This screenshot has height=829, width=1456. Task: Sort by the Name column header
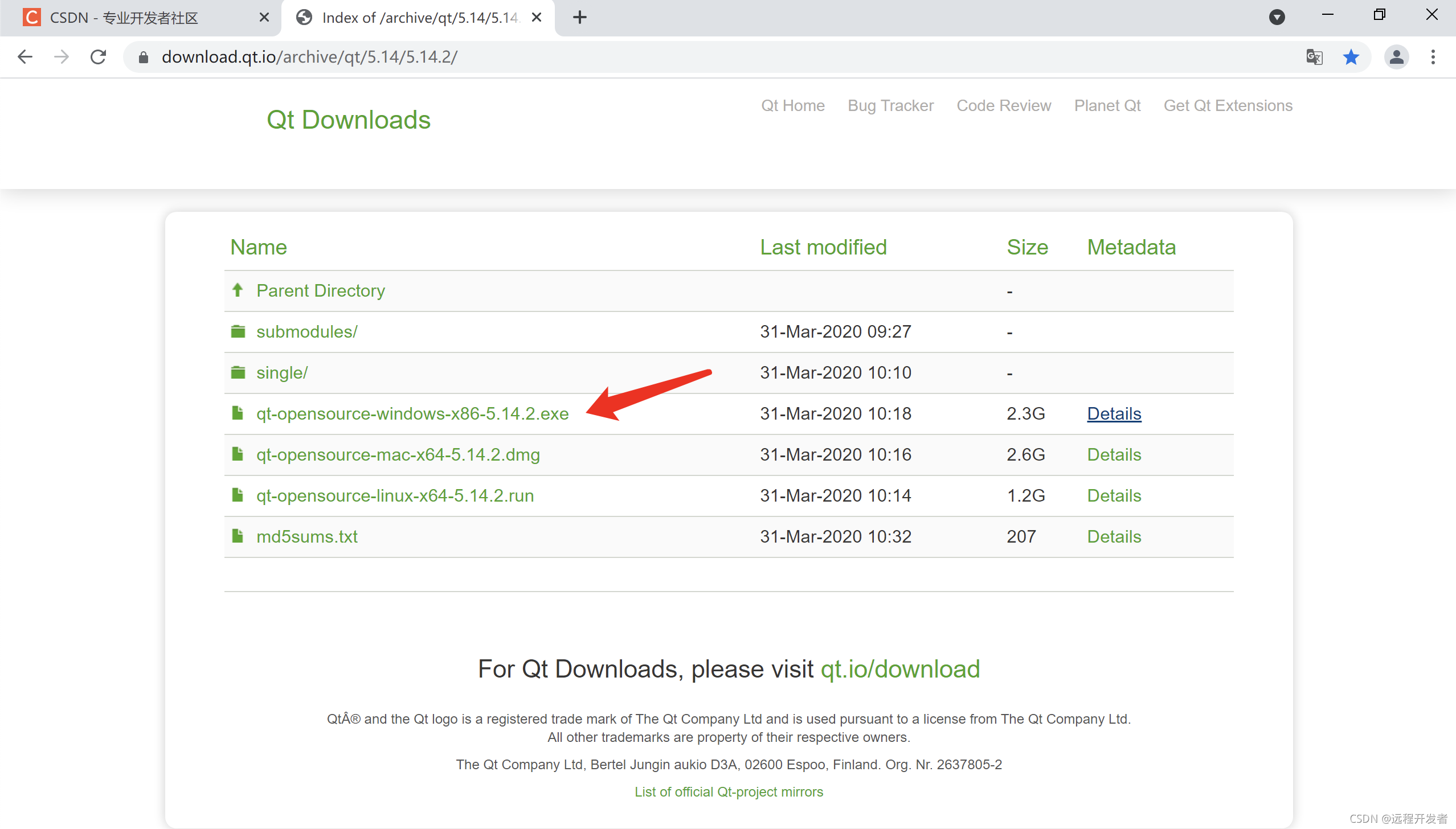259,247
